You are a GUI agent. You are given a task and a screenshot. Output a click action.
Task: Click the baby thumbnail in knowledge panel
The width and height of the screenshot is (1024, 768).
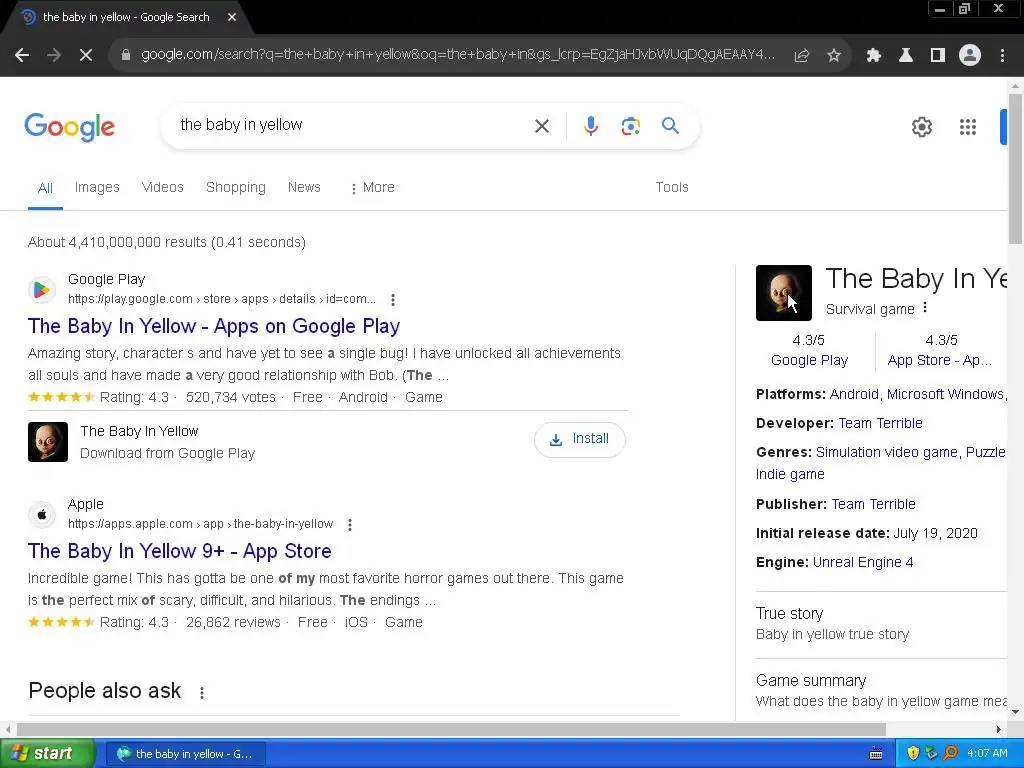pos(784,293)
